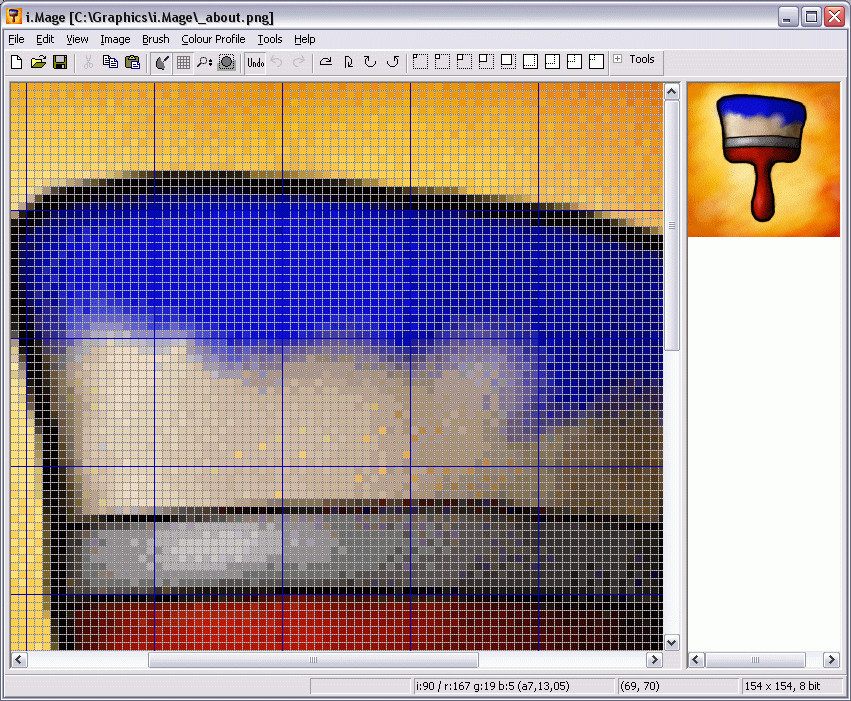Open the Help menu
The height and width of the screenshot is (701, 851).
tap(304, 39)
